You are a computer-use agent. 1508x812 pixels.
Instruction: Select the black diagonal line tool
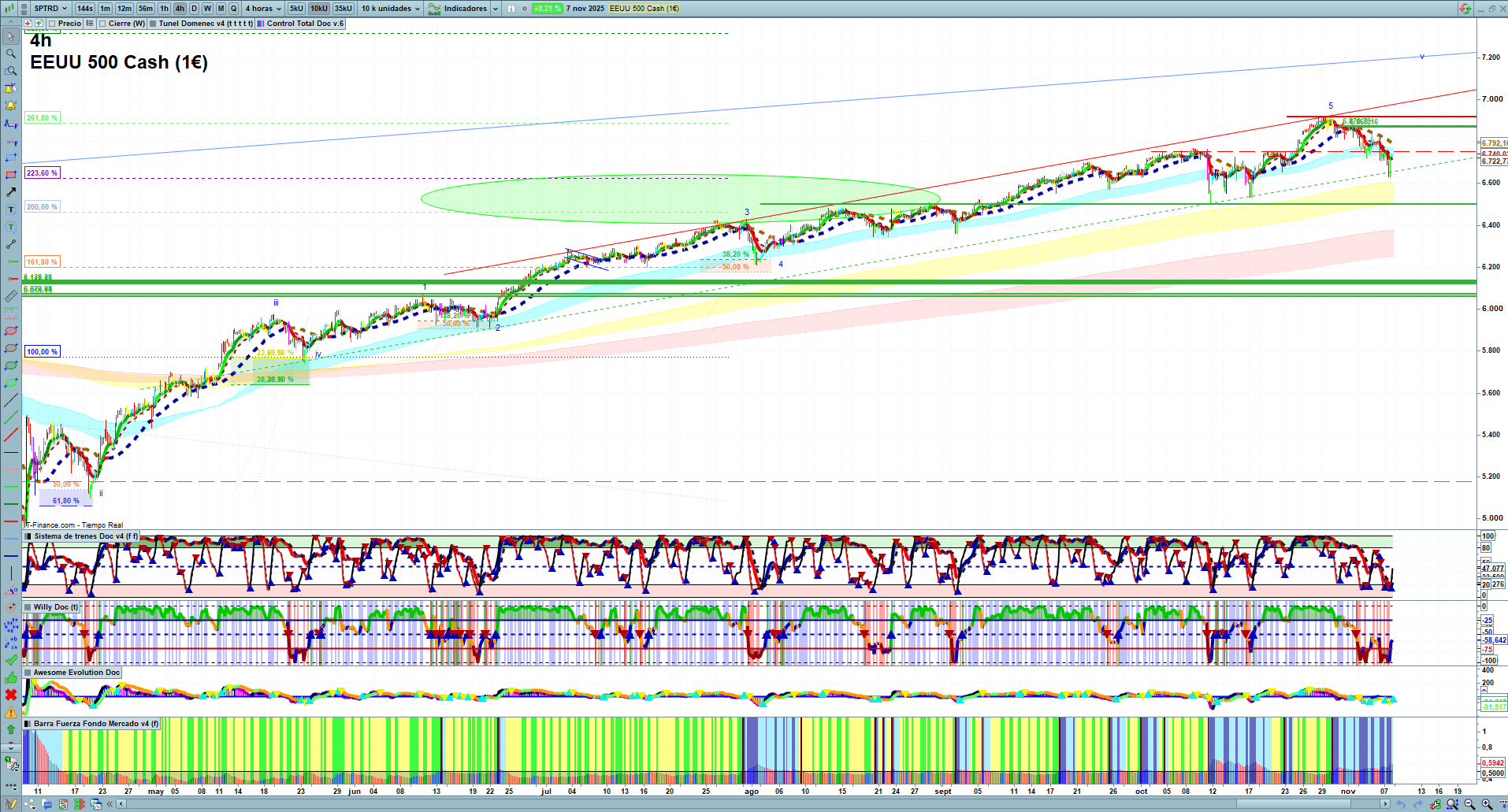pos(11,400)
